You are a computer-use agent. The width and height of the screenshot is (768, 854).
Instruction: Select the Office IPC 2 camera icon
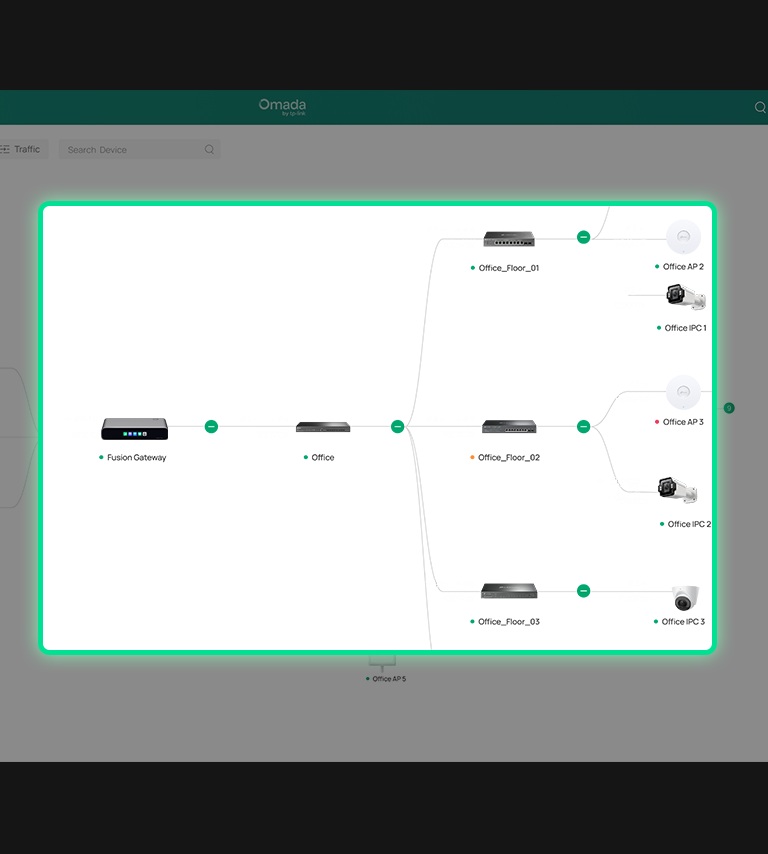tap(677, 490)
